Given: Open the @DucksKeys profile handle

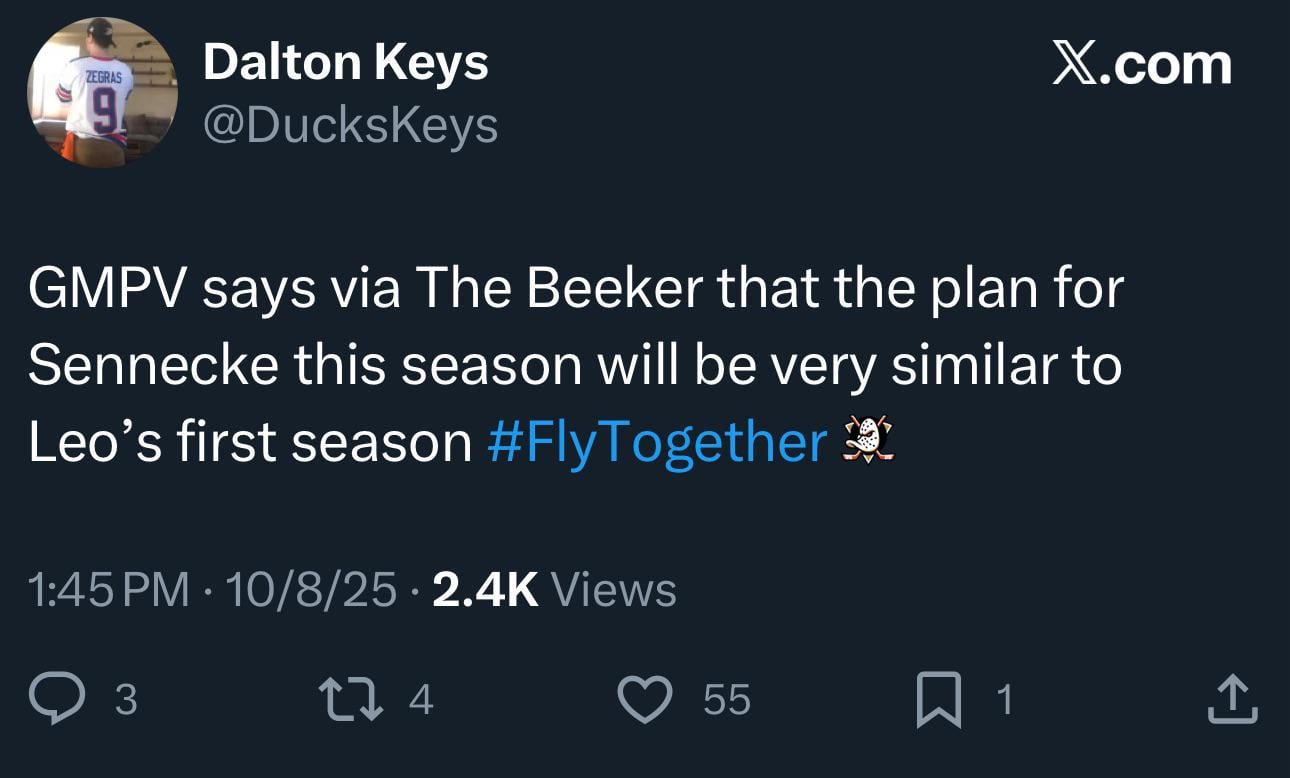Looking at the screenshot, I should (352, 126).
